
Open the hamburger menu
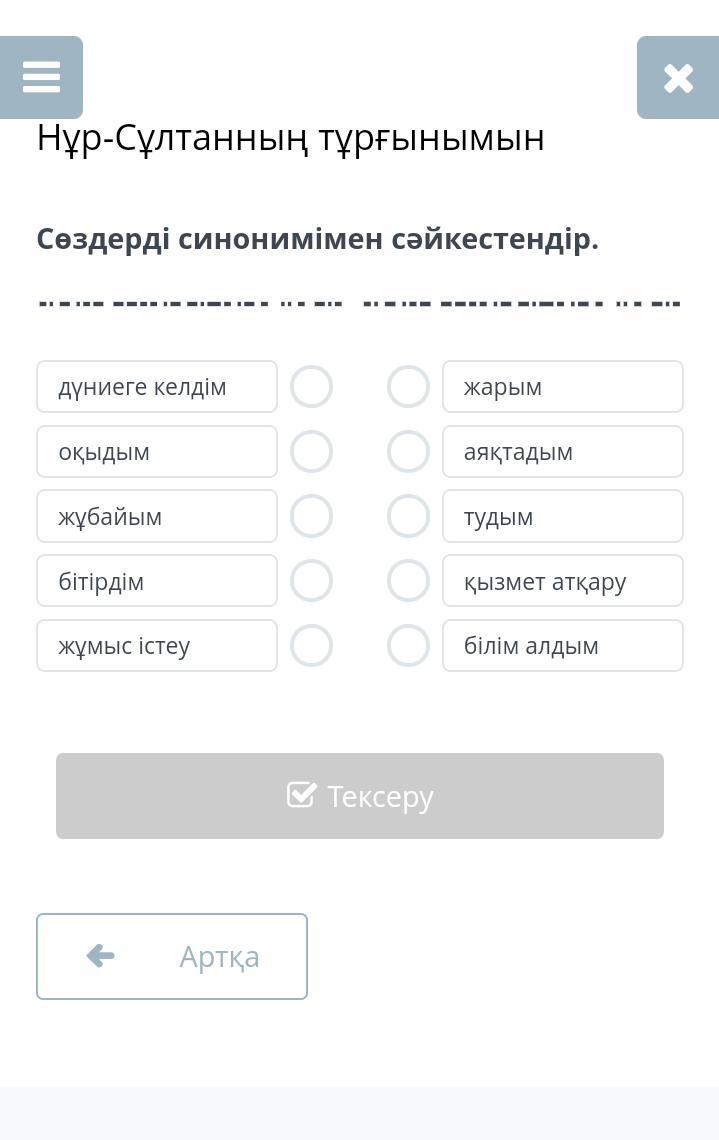pyautogui.click(x=41, y=77)
